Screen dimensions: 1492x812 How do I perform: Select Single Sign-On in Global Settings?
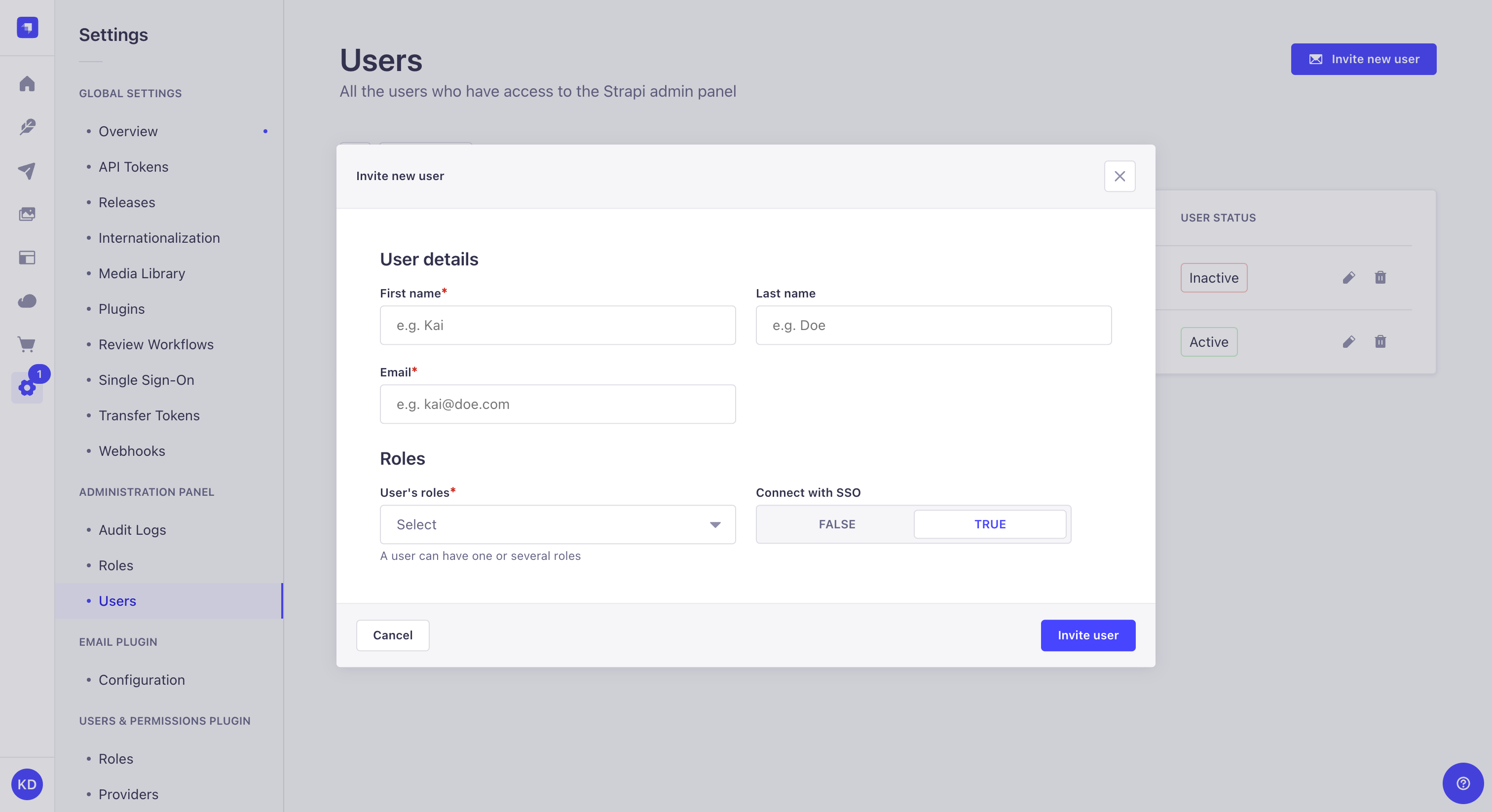(146, 380)
